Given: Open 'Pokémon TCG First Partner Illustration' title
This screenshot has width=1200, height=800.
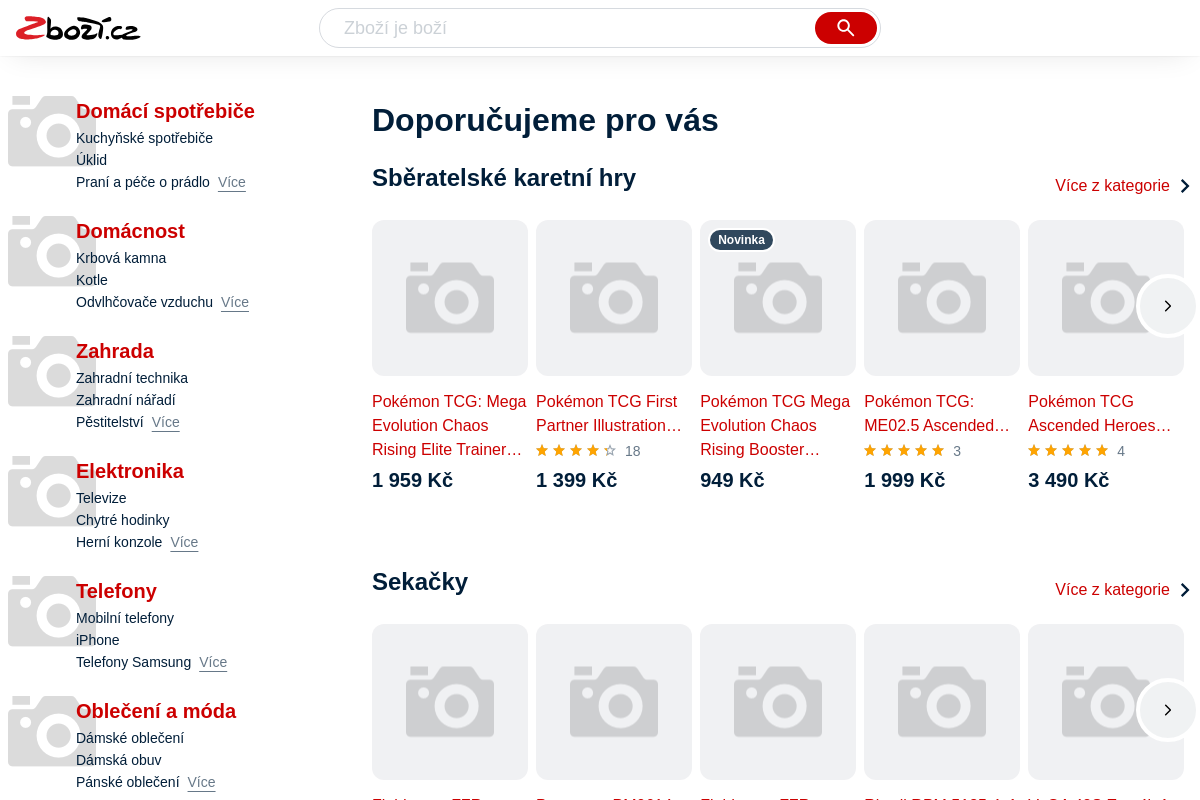Looking at the screenshot, I should pyautogui.click(x=609, y=414).
